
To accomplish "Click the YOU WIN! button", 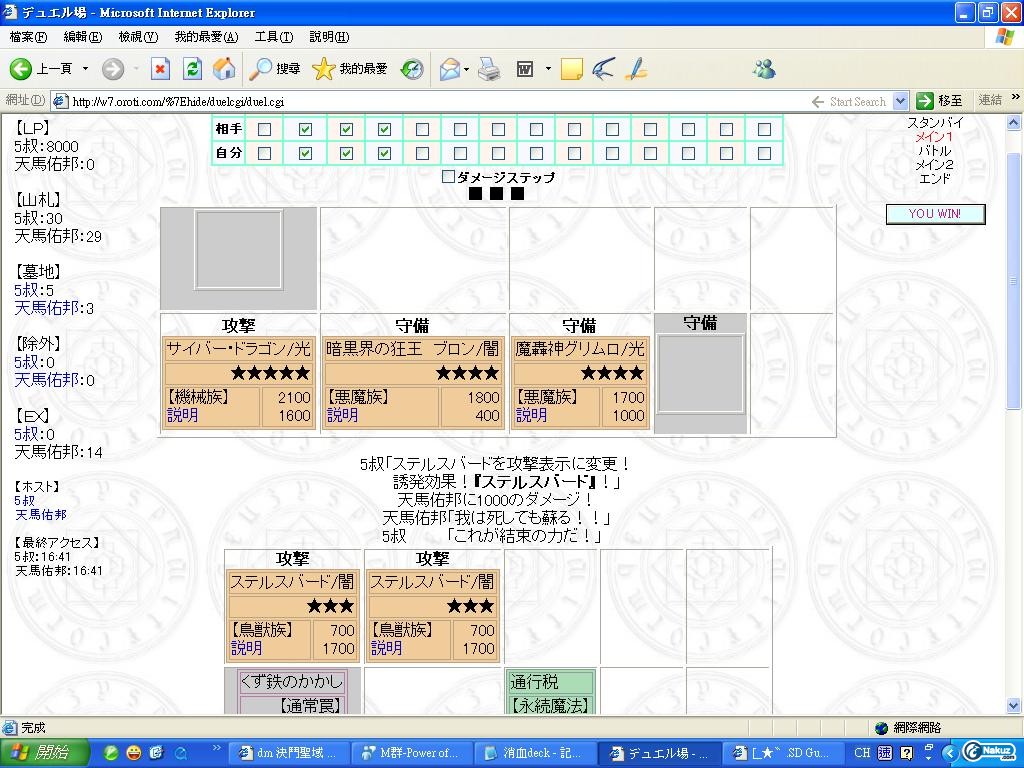I will coord(935,214).
